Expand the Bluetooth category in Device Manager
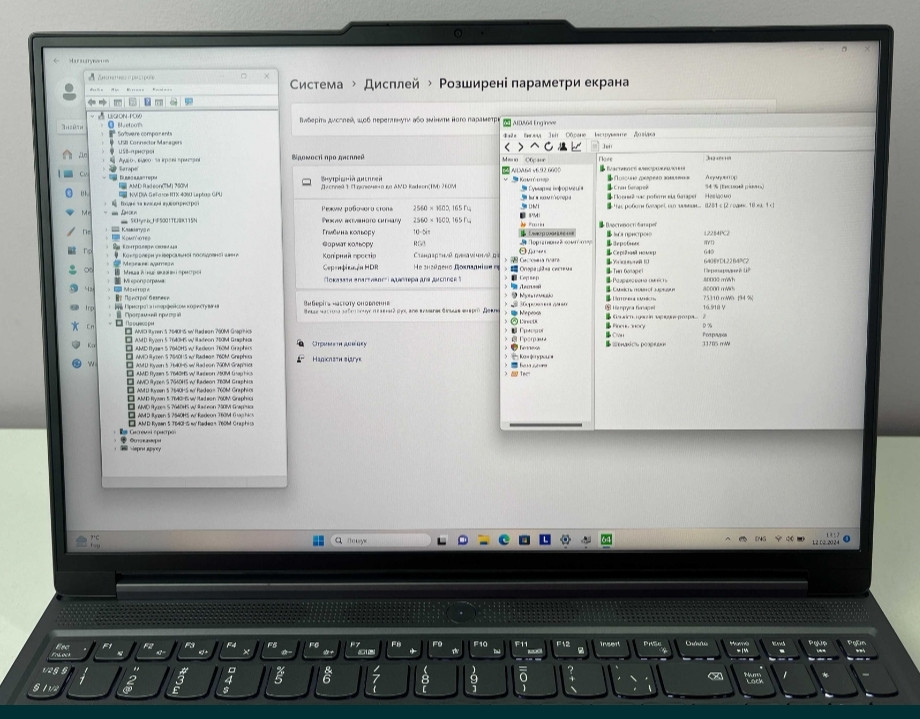The width and height of the screenshot is (920, 719). 103,125
